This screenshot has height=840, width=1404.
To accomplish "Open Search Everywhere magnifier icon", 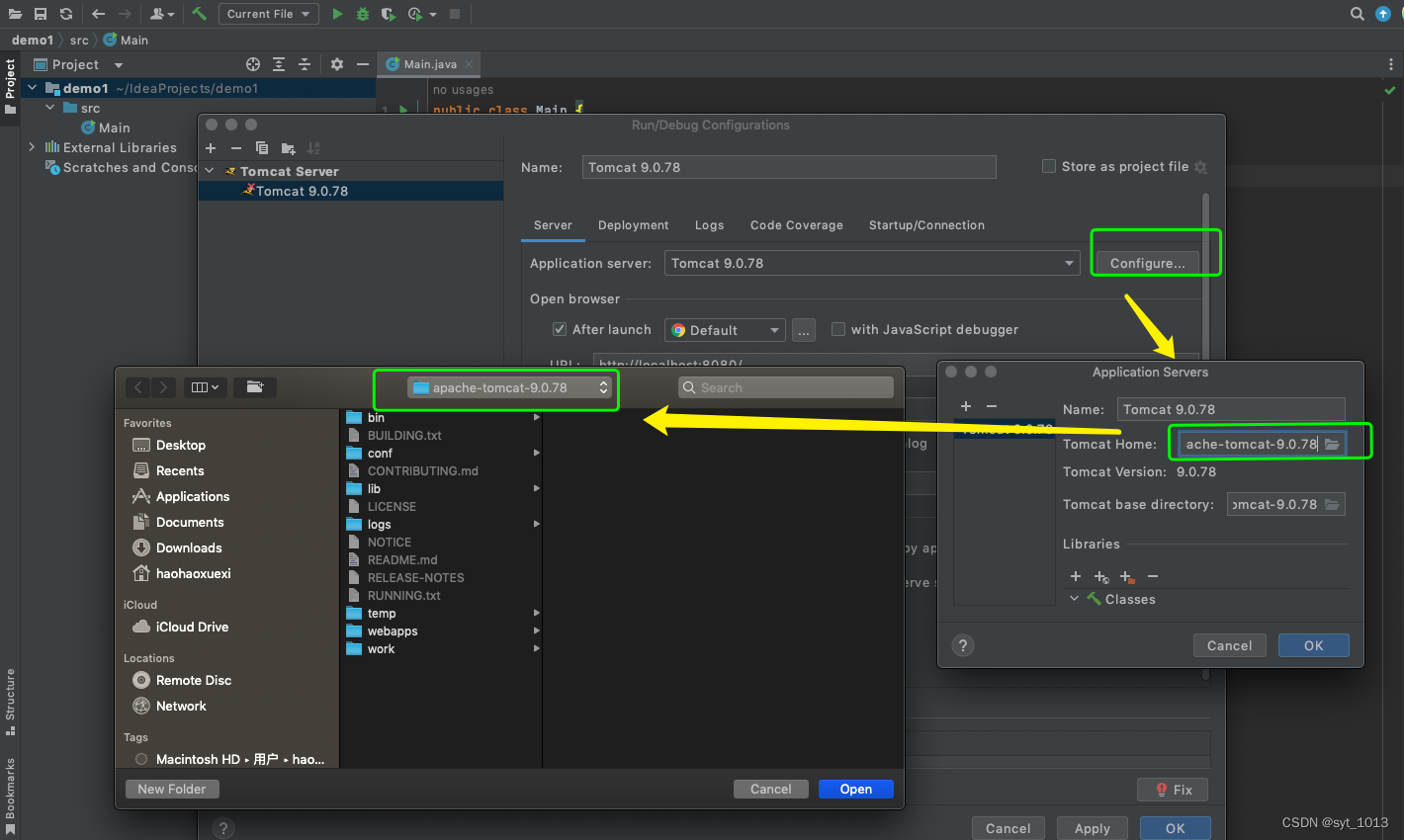I will pyautogui.click(x=1358, y=14).
